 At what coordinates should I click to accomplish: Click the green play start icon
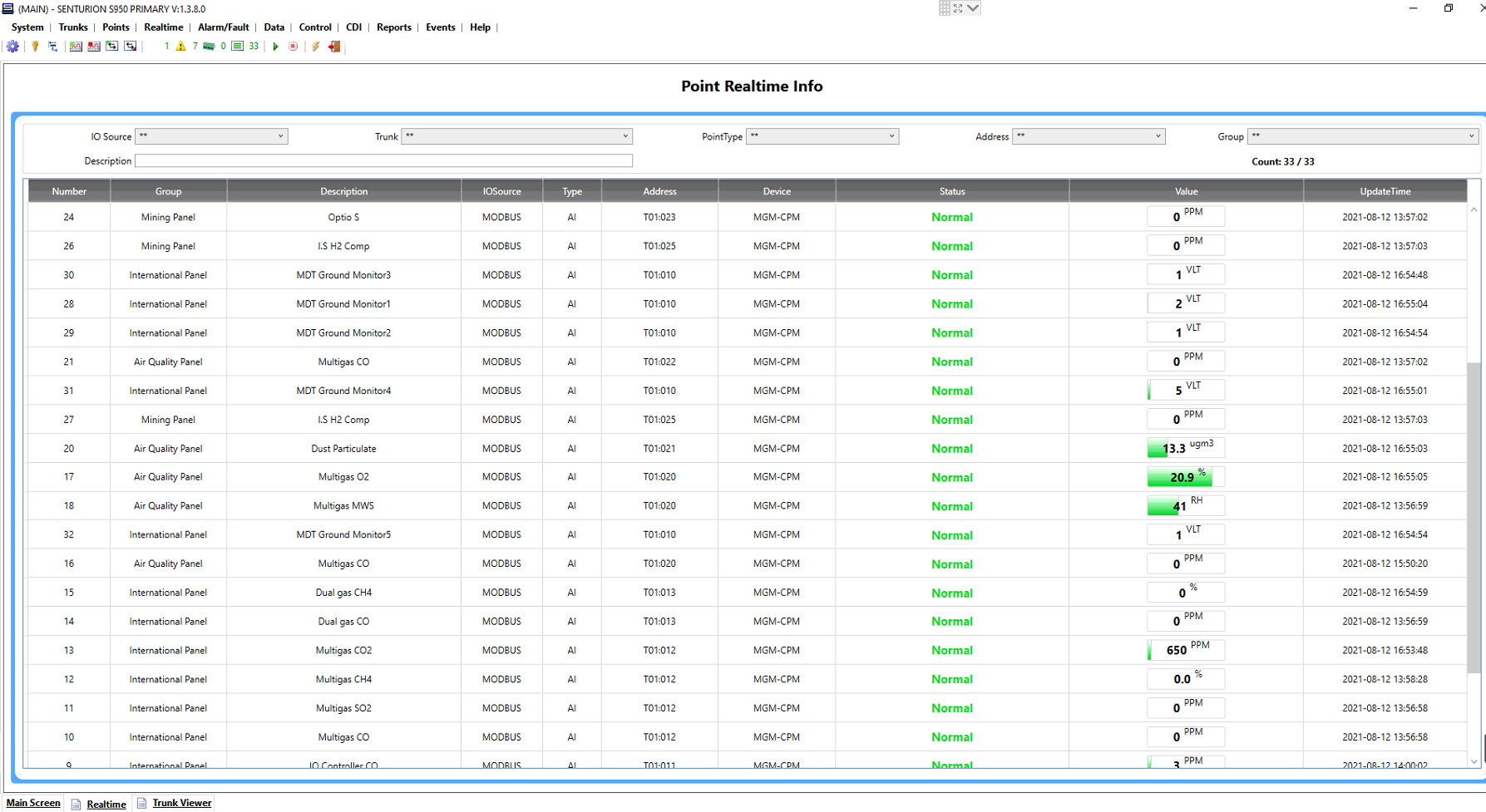(275, 47)
